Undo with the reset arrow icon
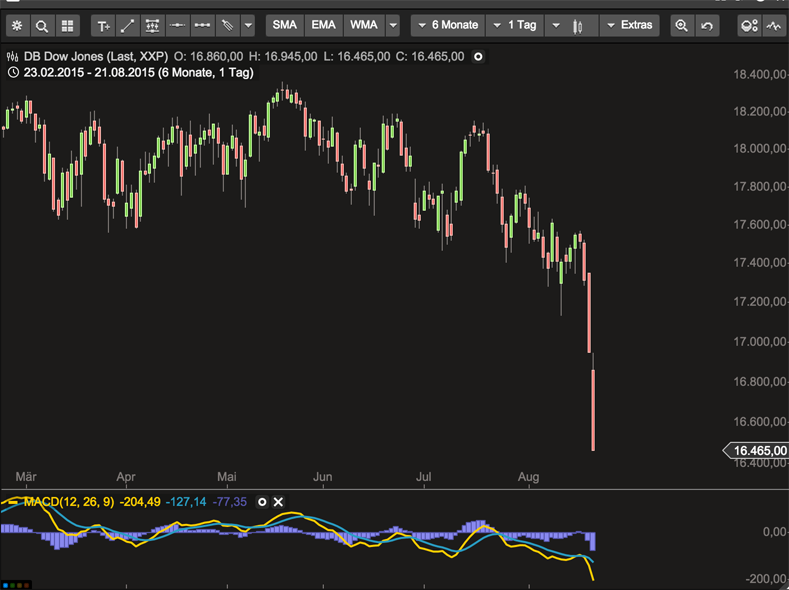Screen dimensions: 789x590 click(x=707, y=26)
